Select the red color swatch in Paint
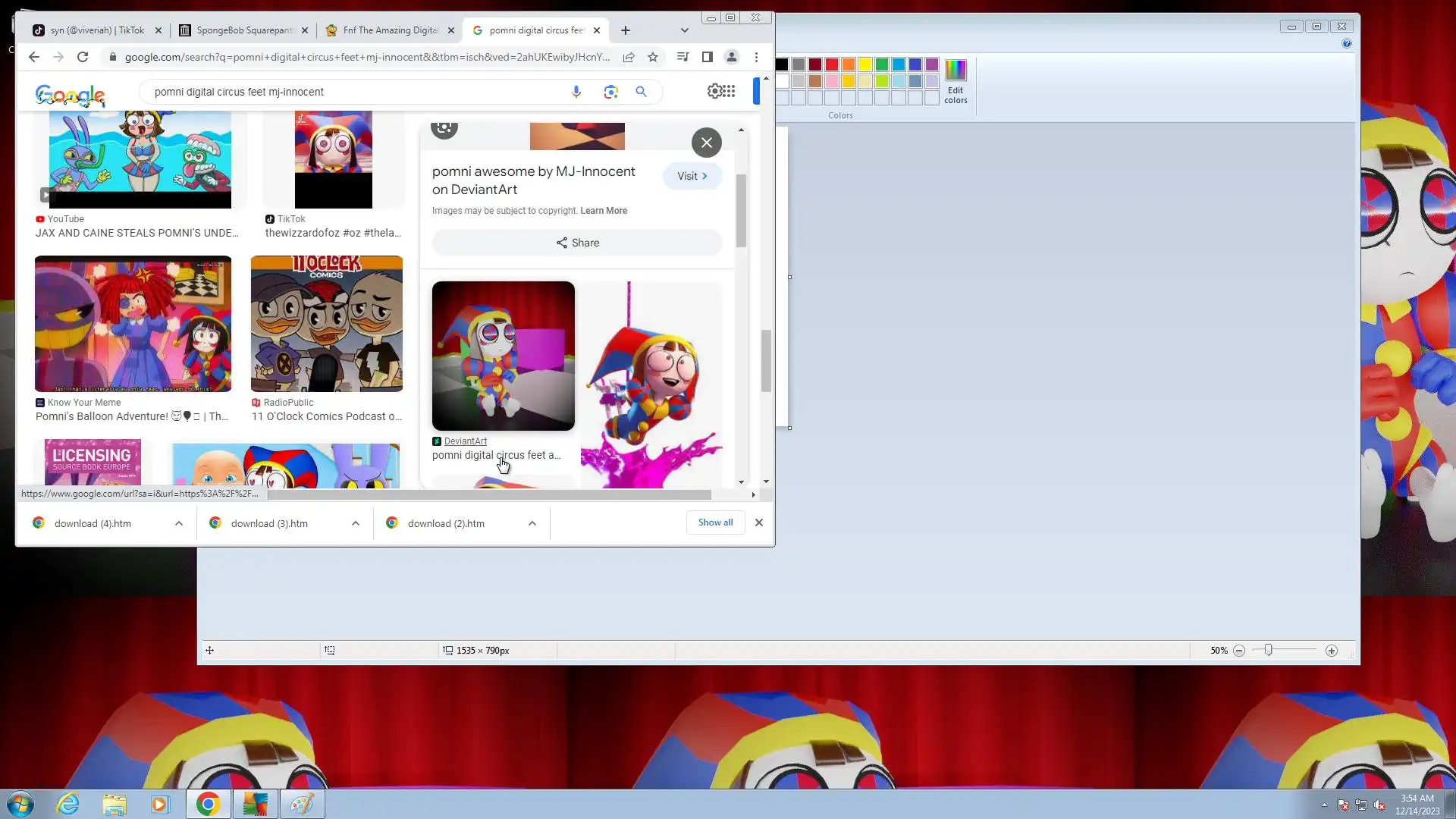1456x819 pixels. coord(832,64)
